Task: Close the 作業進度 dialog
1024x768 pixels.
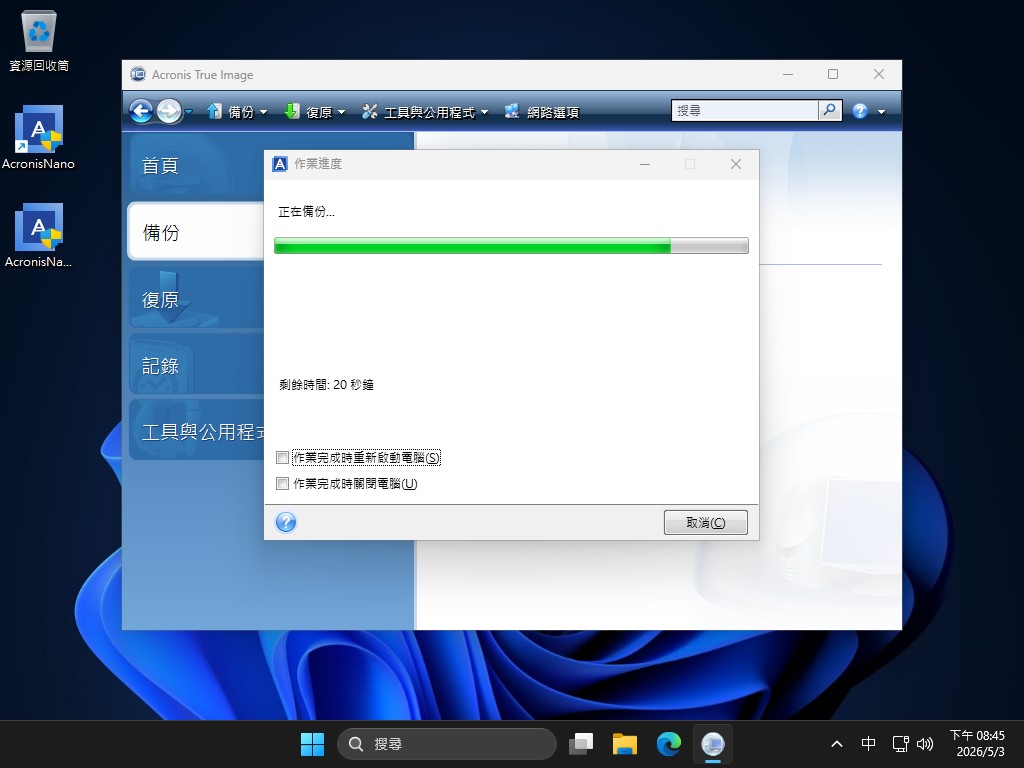Action: coord(736,164)
